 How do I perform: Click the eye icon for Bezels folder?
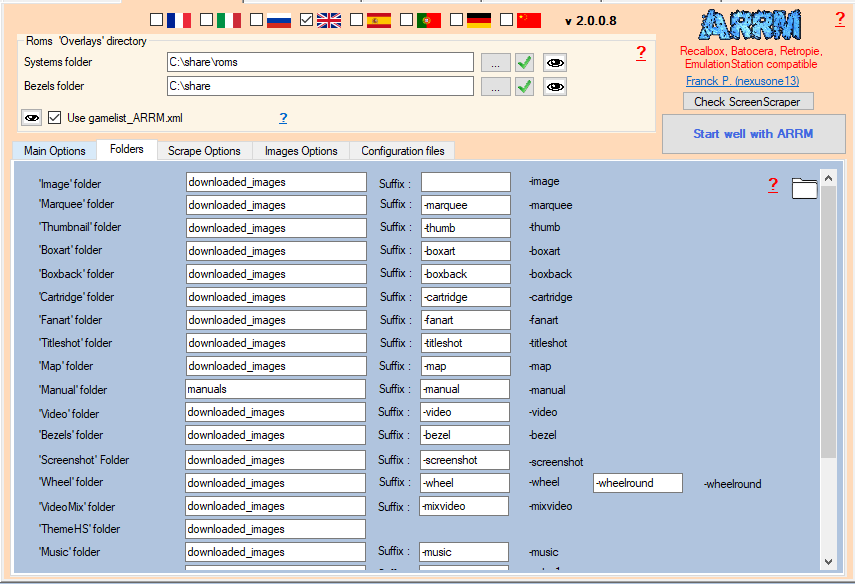pyautogui.click(x=555, y=87)
